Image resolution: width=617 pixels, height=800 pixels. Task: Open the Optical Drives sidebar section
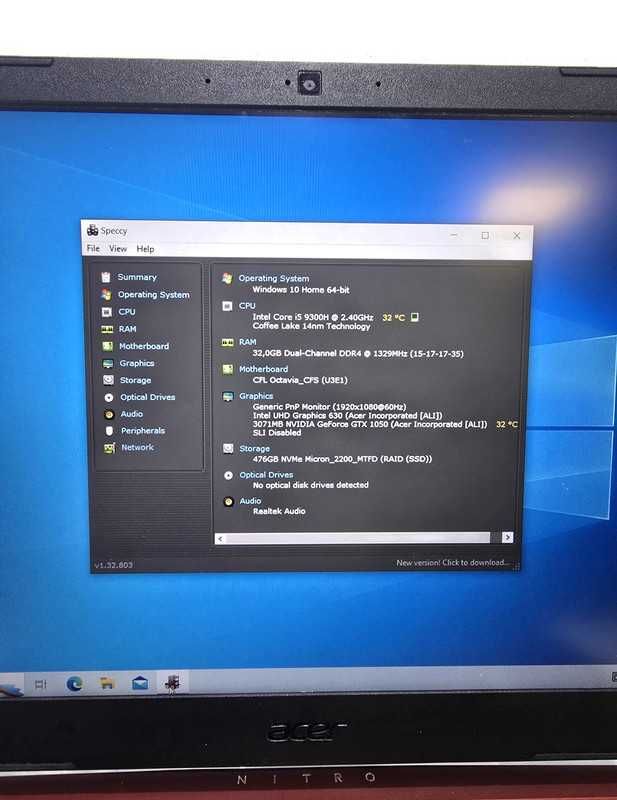[x=147, y=397]
